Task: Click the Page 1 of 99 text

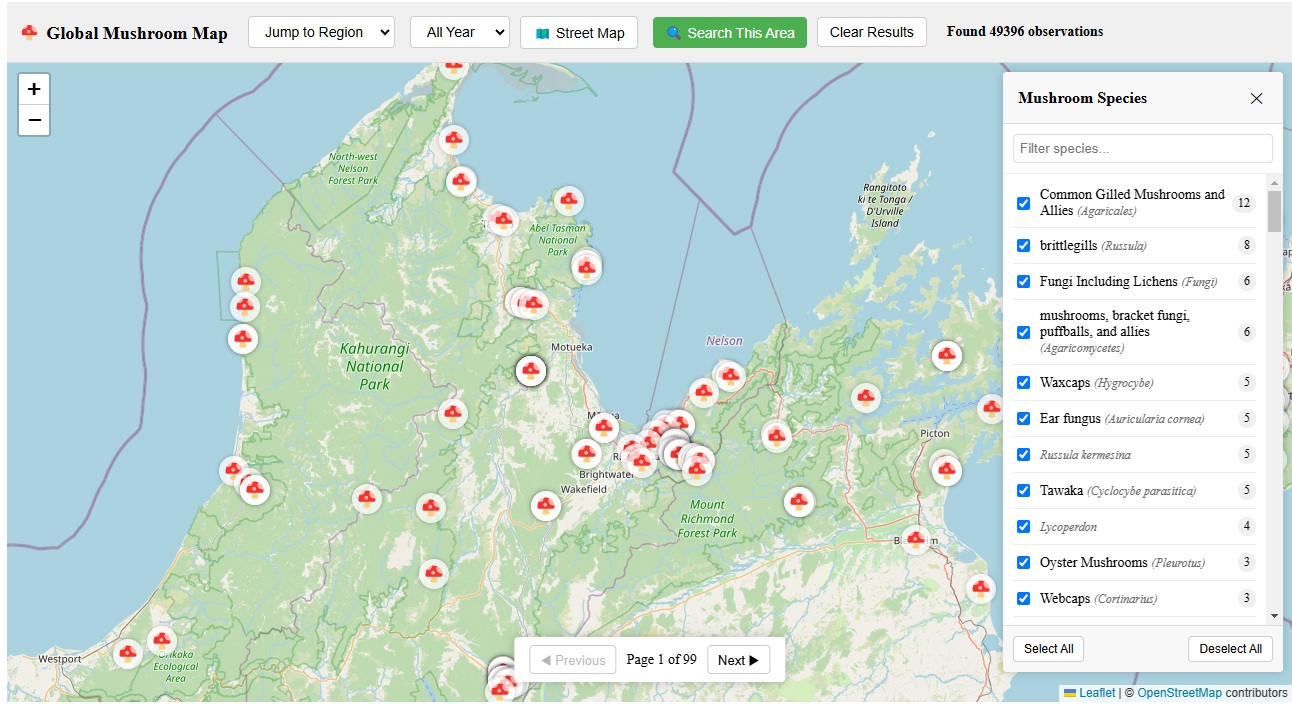Action: [661, 660]
